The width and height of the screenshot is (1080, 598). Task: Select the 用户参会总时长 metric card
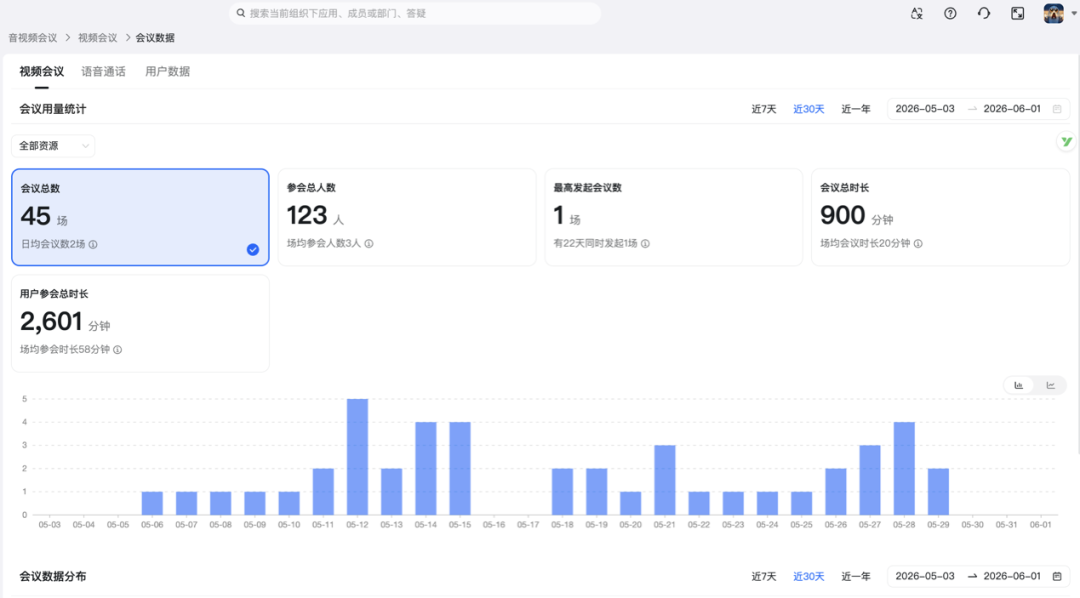[x=141, y=323]
